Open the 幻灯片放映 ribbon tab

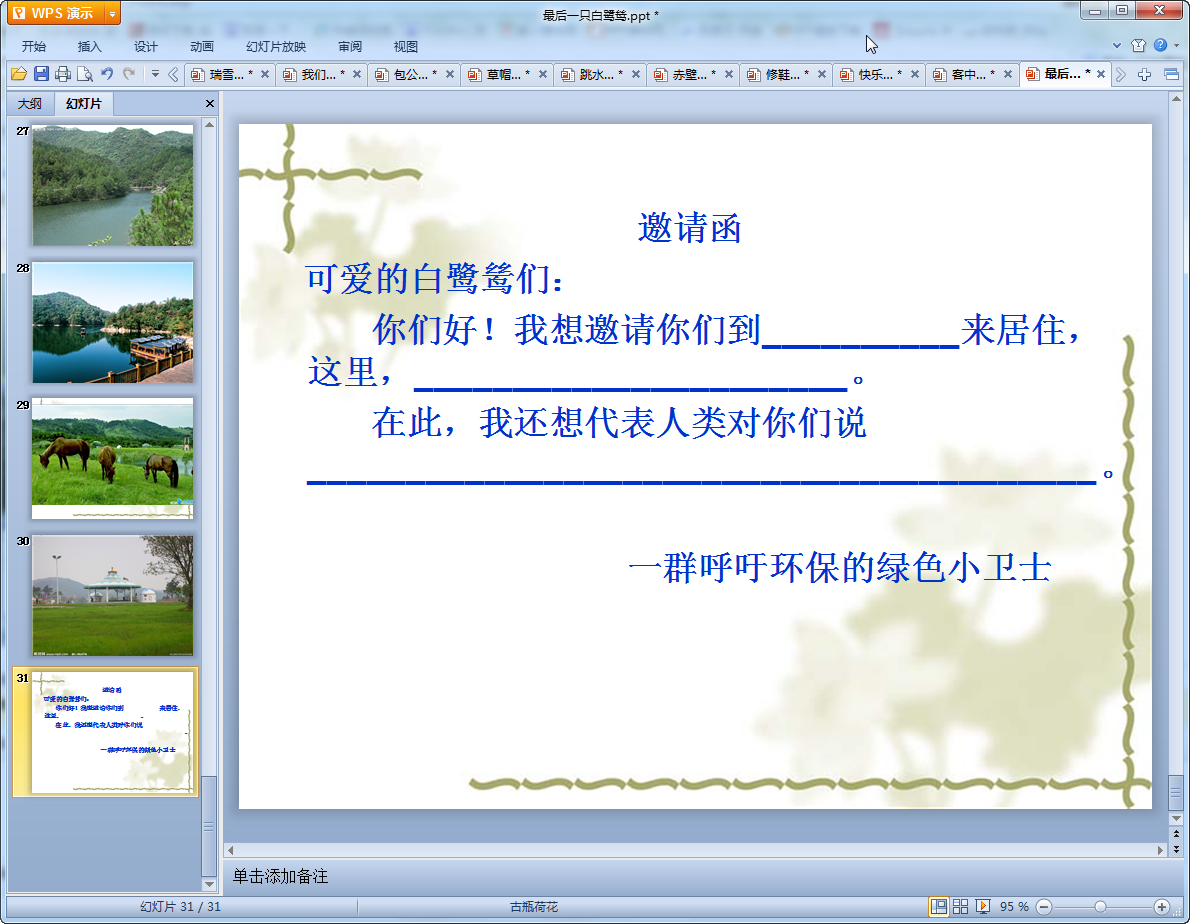pyautogui.click(x=275, y=47)
